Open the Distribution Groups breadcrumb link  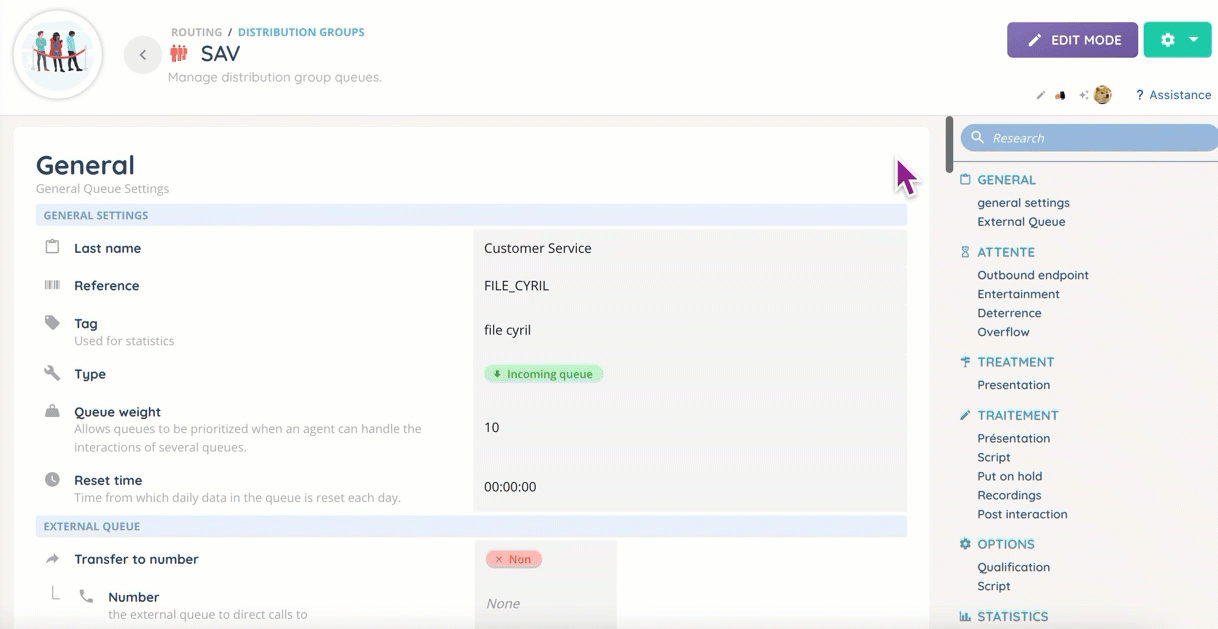pyautogui.click(x=301, y=32)
